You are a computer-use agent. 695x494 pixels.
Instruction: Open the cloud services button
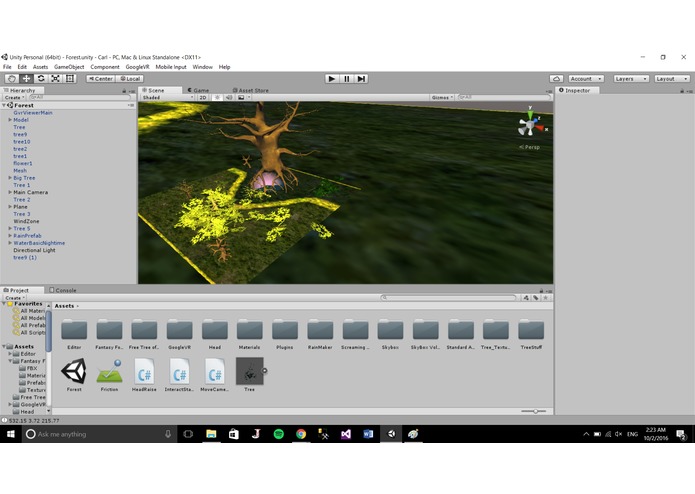click(556, 78)
